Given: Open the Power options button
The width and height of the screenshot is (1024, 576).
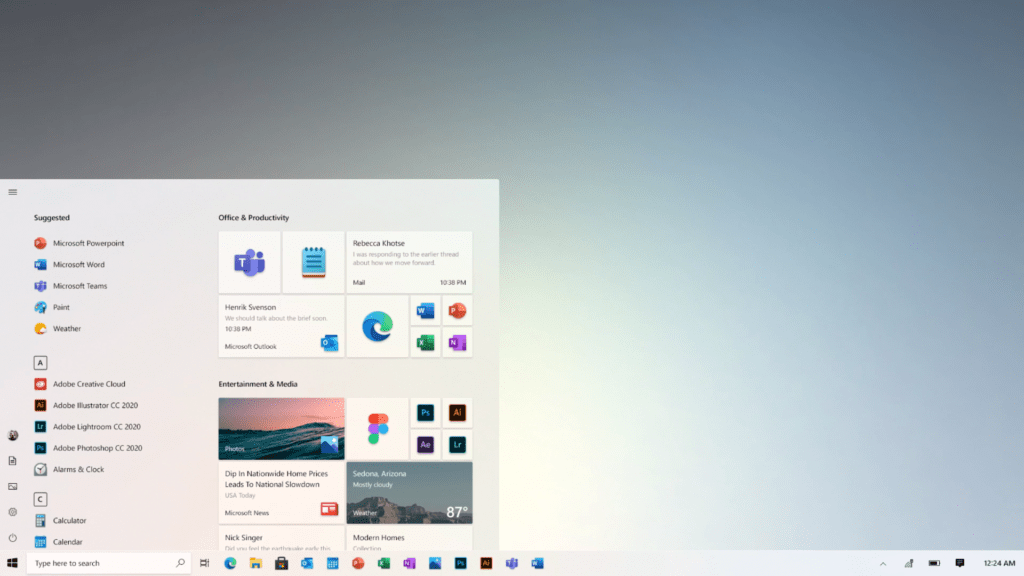Looking at the screenshot, I should (12, 538).
